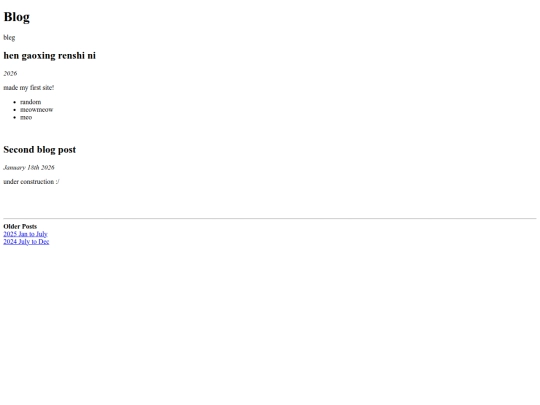Click the bullet next to 'meo'
The height and width of the screenshot is (405, 540).
pyautogui.click(x=14, y=117)
